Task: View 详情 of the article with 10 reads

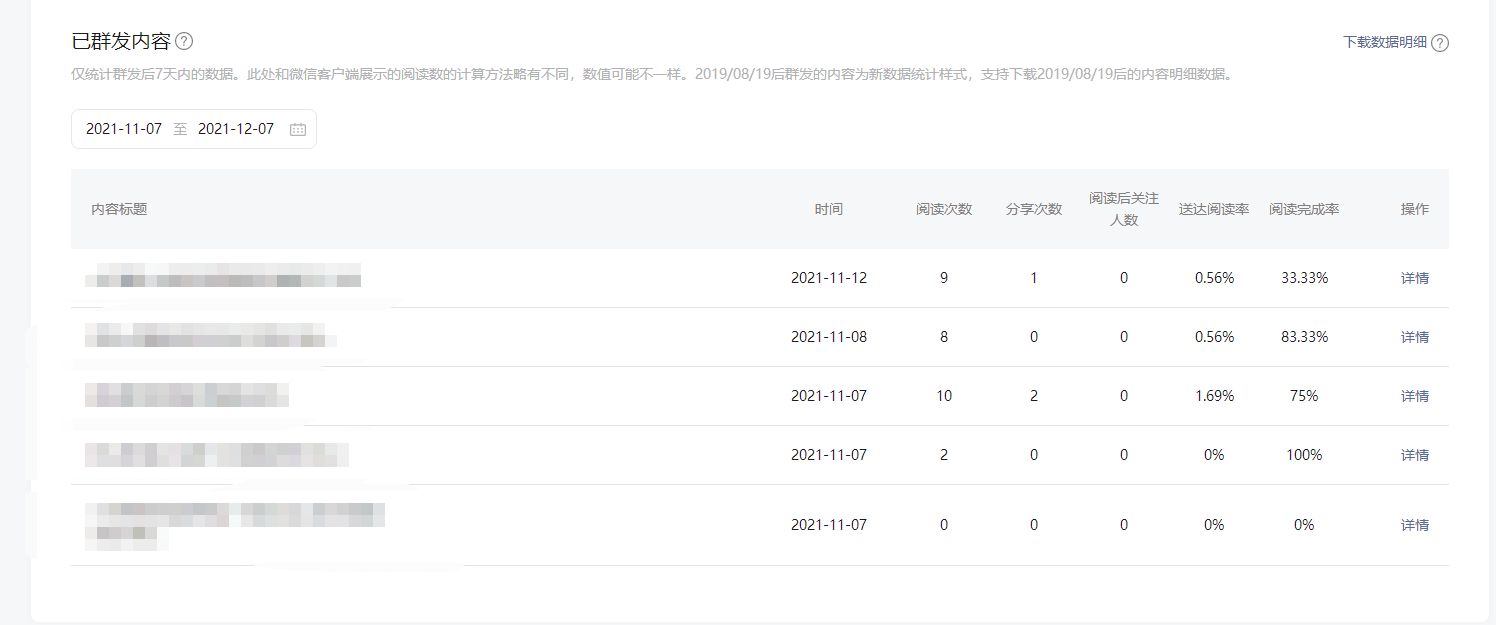Action: 1414,396
